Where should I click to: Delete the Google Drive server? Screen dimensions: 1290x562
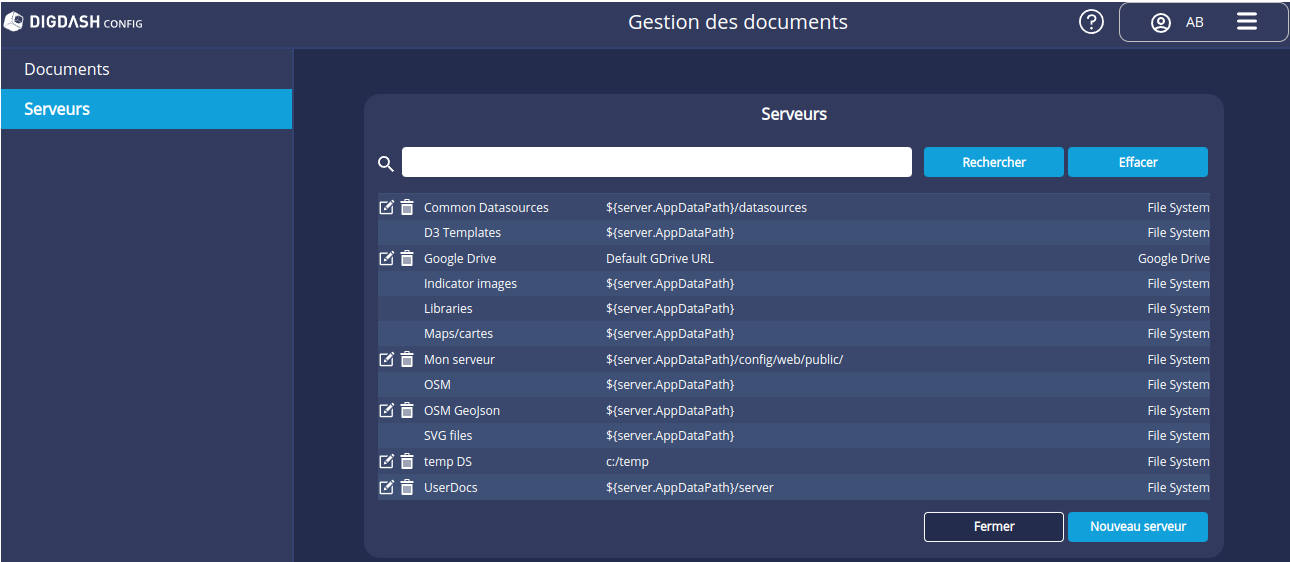point(407,259)
